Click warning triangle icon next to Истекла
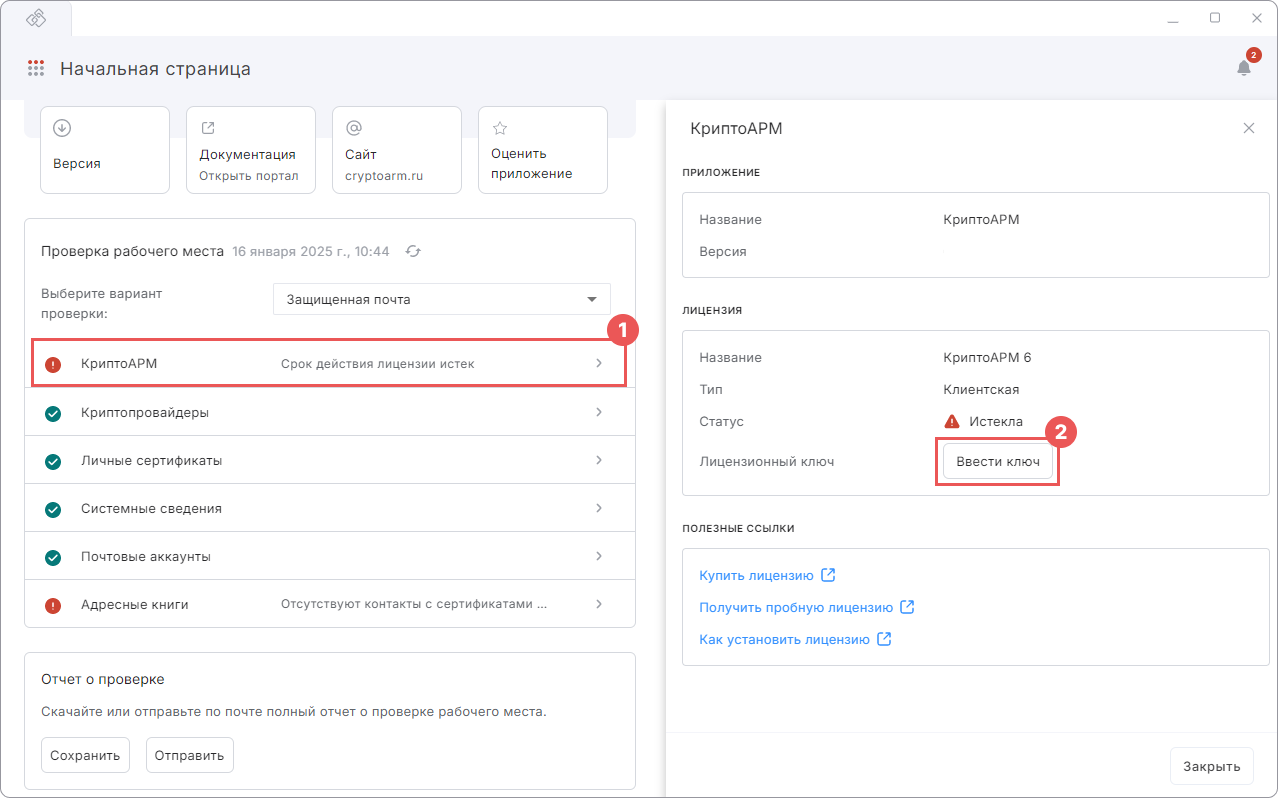 [x=952, y=421]
